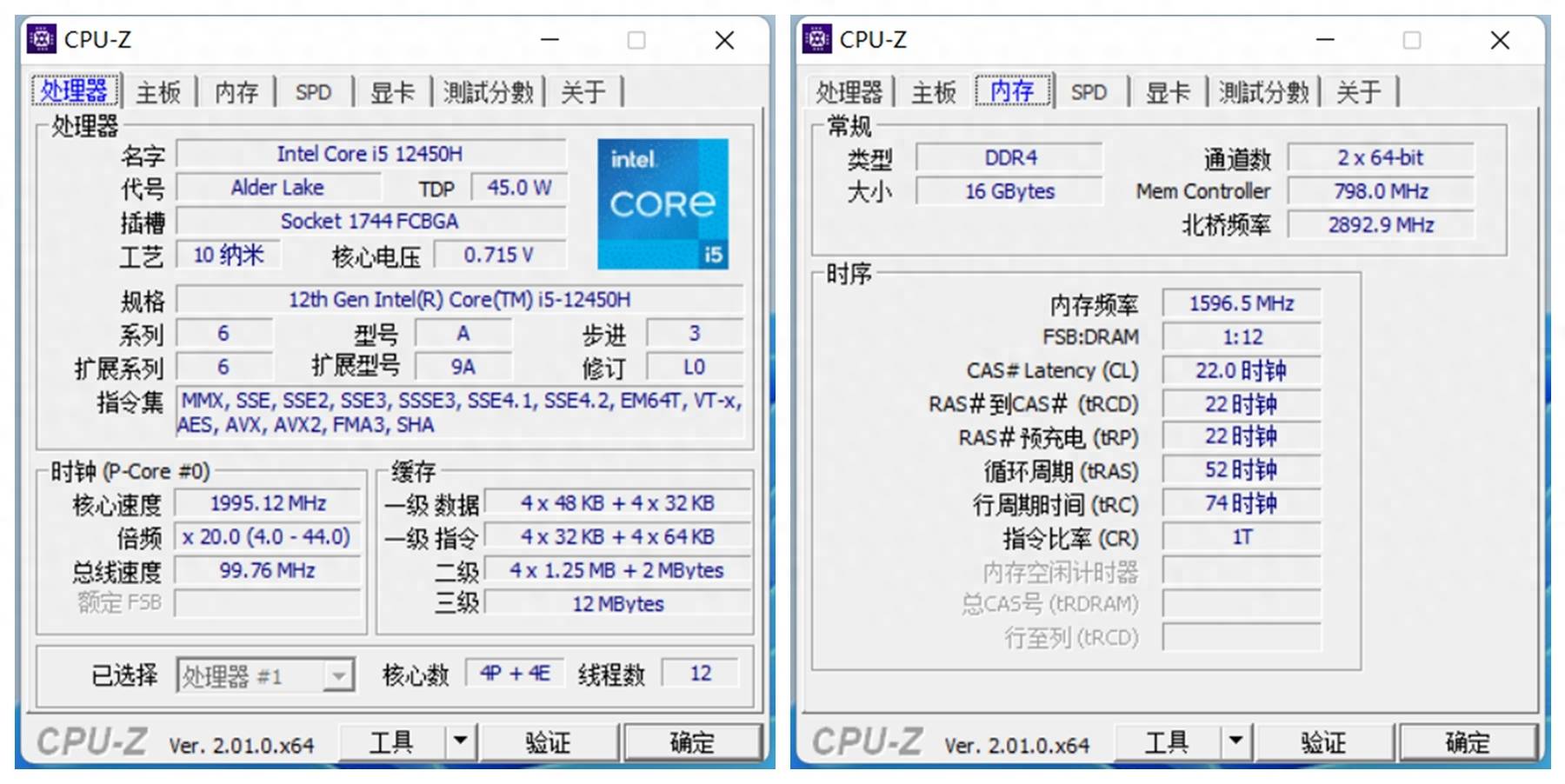Click L1 data cache value 4 x 48 KB
The height and width of the screenshot is (784, 1565).
(x=617, y=503)
